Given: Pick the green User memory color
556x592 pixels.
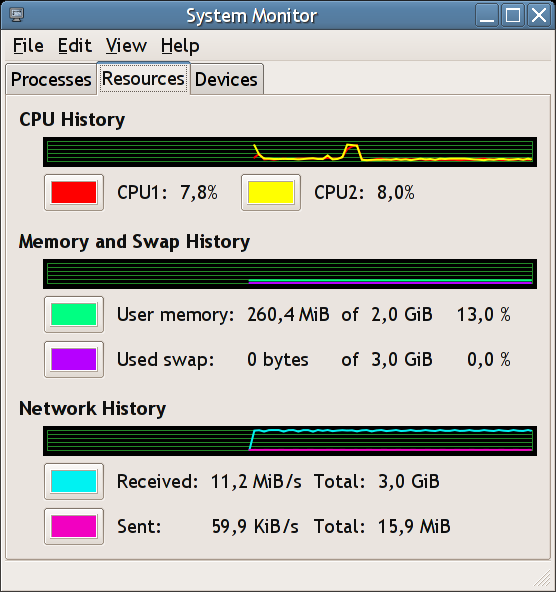Looking at the screenshot, I should [74, 314].
